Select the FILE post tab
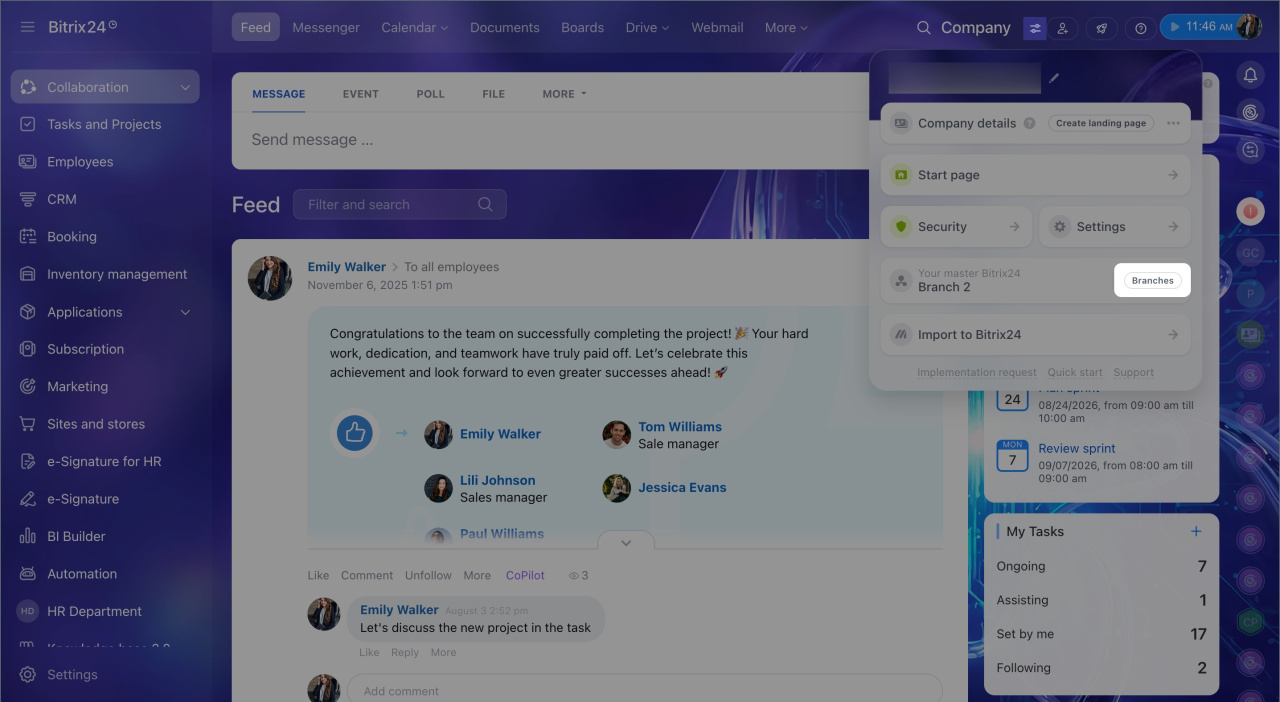 coord(493,94)
